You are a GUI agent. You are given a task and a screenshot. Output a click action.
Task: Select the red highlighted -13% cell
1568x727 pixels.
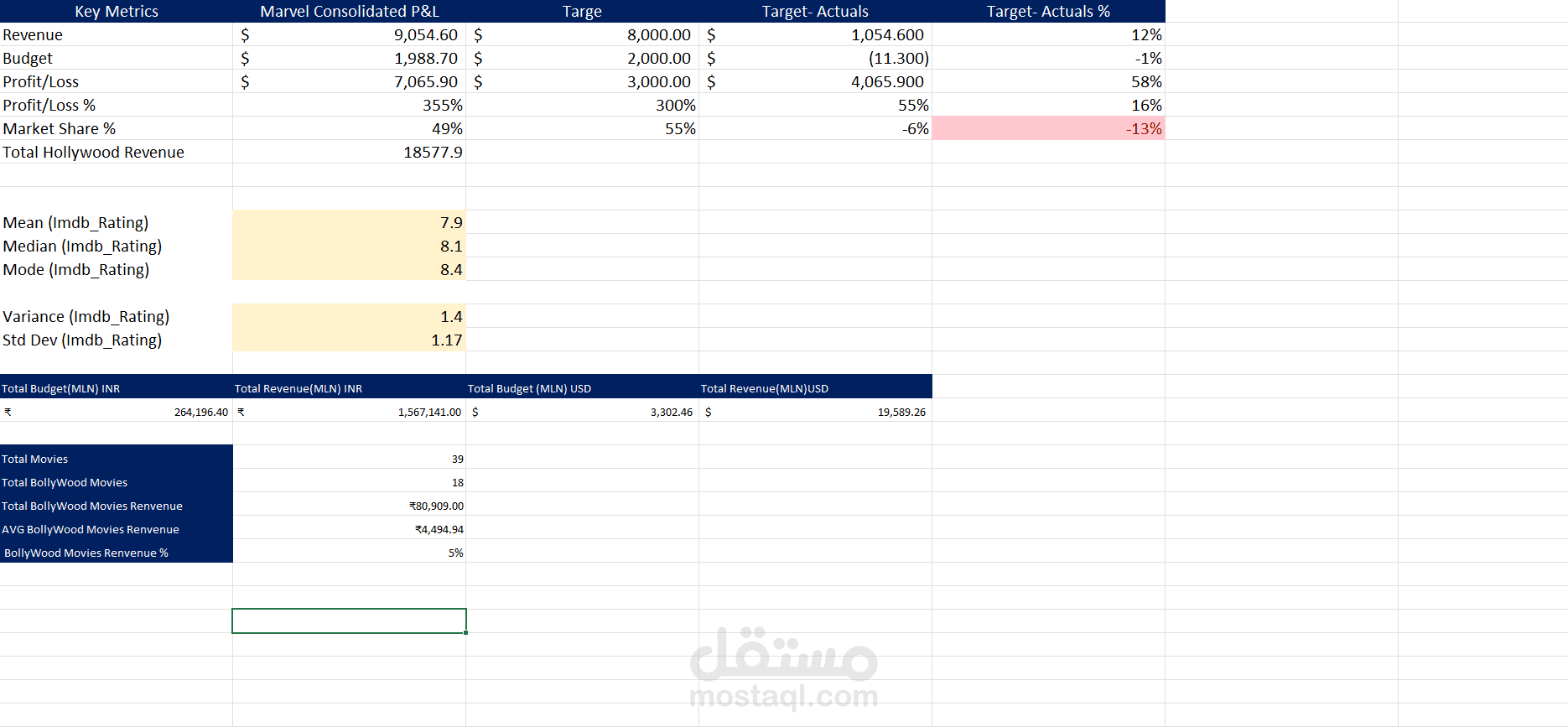(x=1048, y=128)
